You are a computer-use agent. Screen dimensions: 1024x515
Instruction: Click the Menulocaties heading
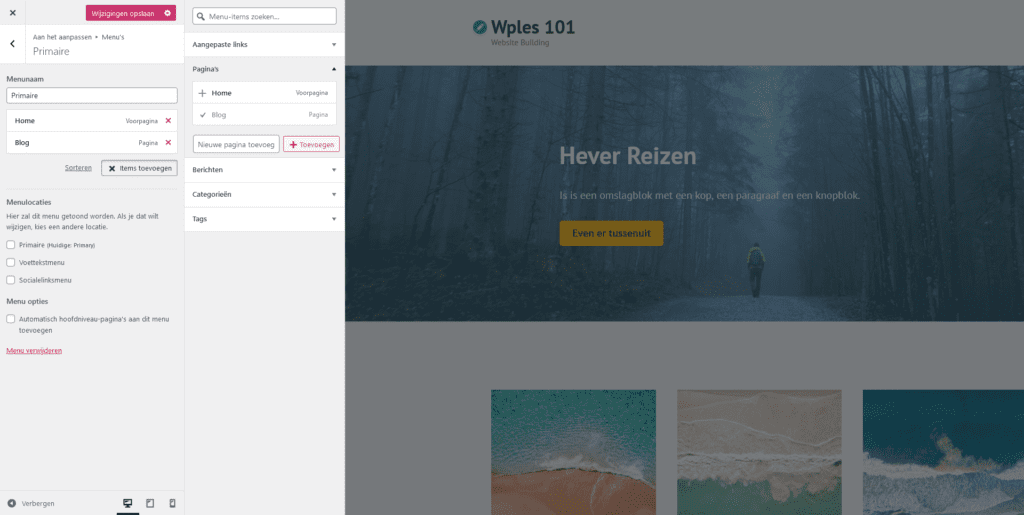coord(29,202)
